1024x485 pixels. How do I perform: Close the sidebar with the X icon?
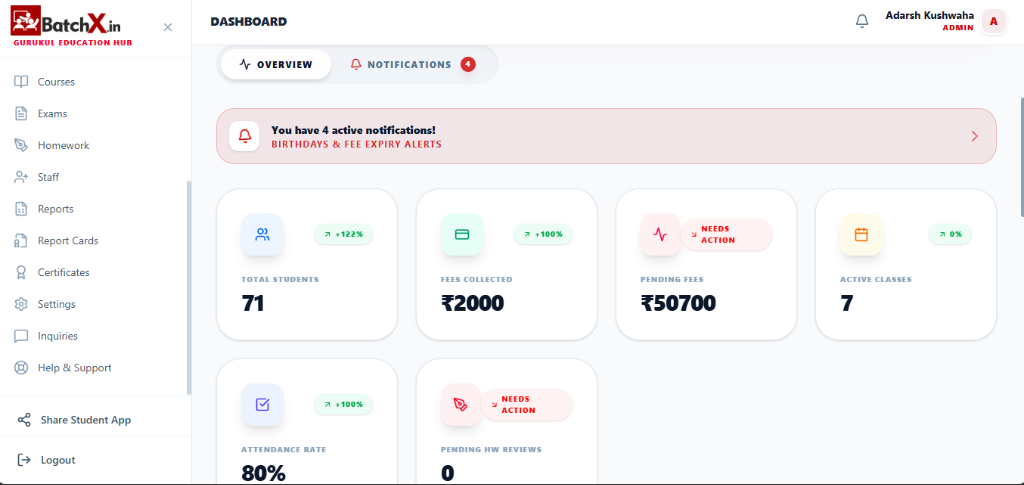[x=168, y=27]
